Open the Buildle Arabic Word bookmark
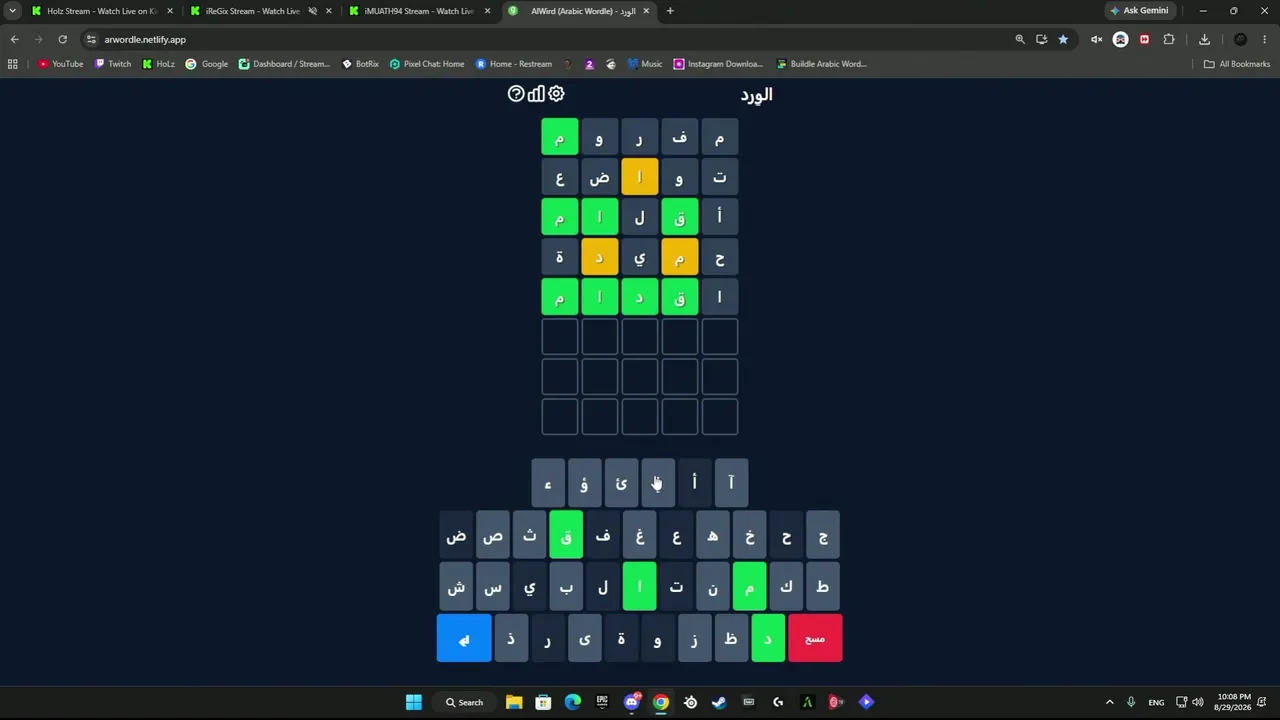Screen dimensions: 1280x720 [x=822, y=64]
